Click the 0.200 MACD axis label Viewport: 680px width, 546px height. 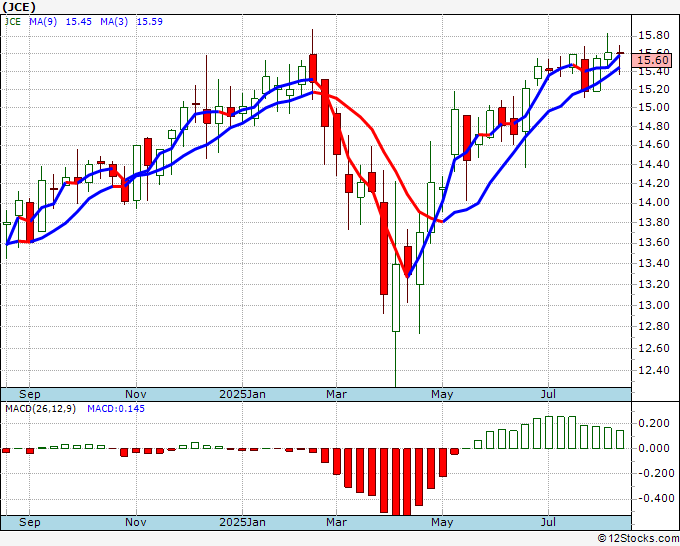click(654, 424)
